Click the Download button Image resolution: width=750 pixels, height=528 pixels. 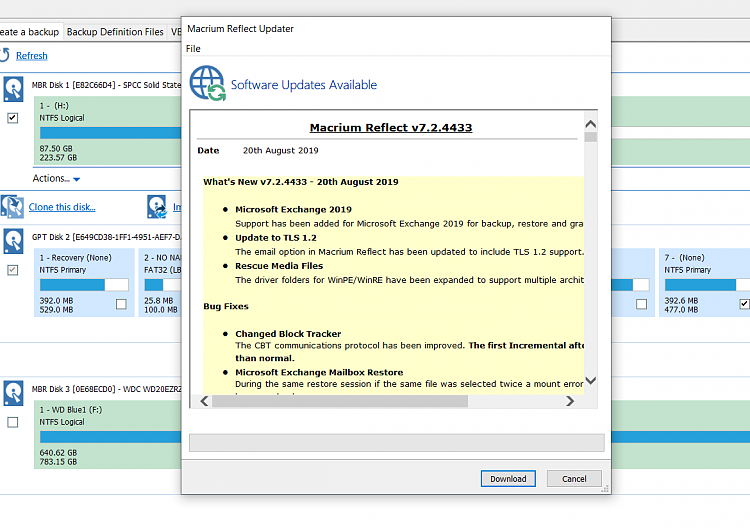pyautogui.click(x=508, y=479)
